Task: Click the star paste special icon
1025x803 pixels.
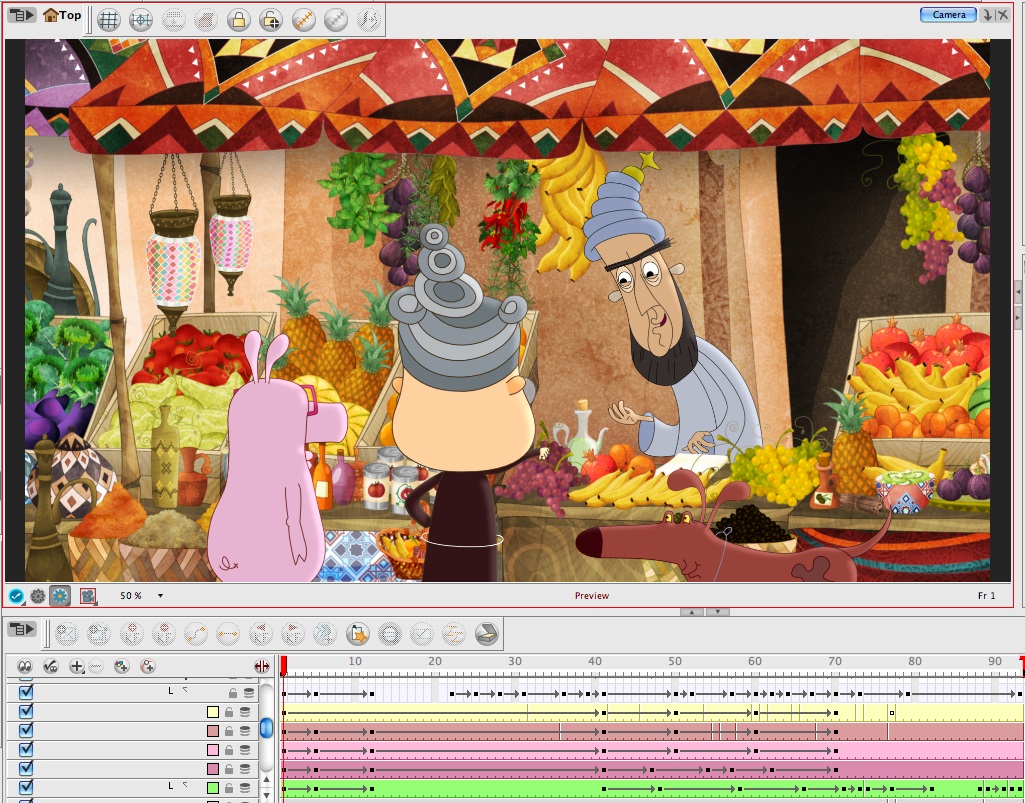Action: (x=357, y=633)
